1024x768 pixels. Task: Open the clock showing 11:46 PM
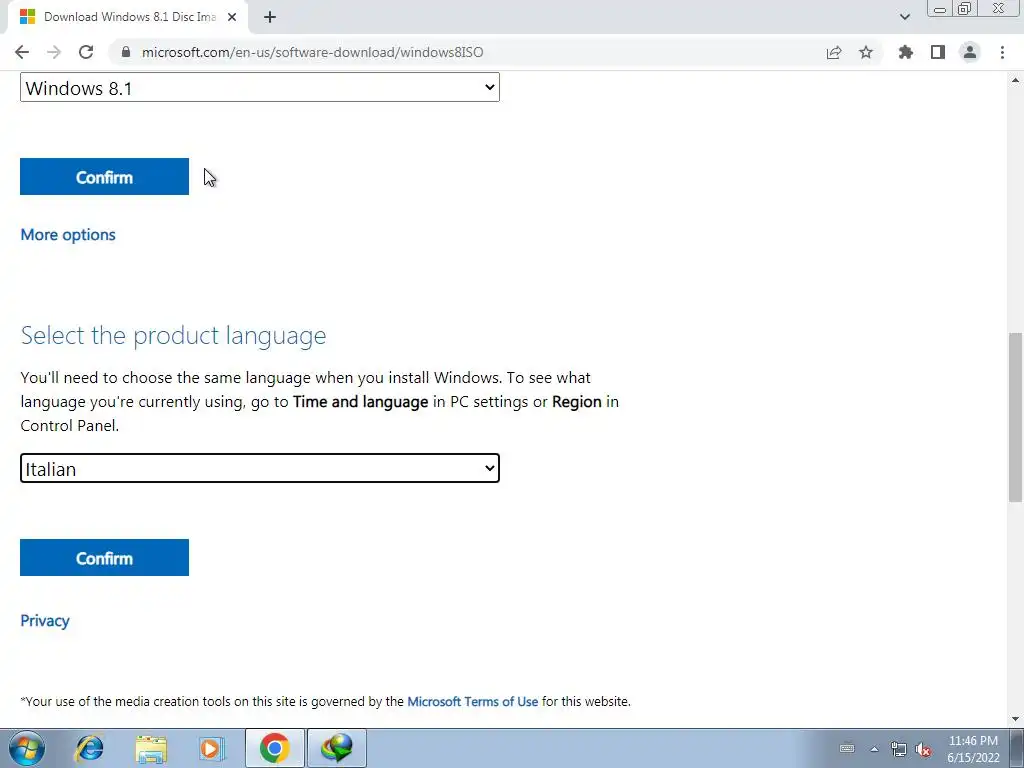(x=973, y=749)
